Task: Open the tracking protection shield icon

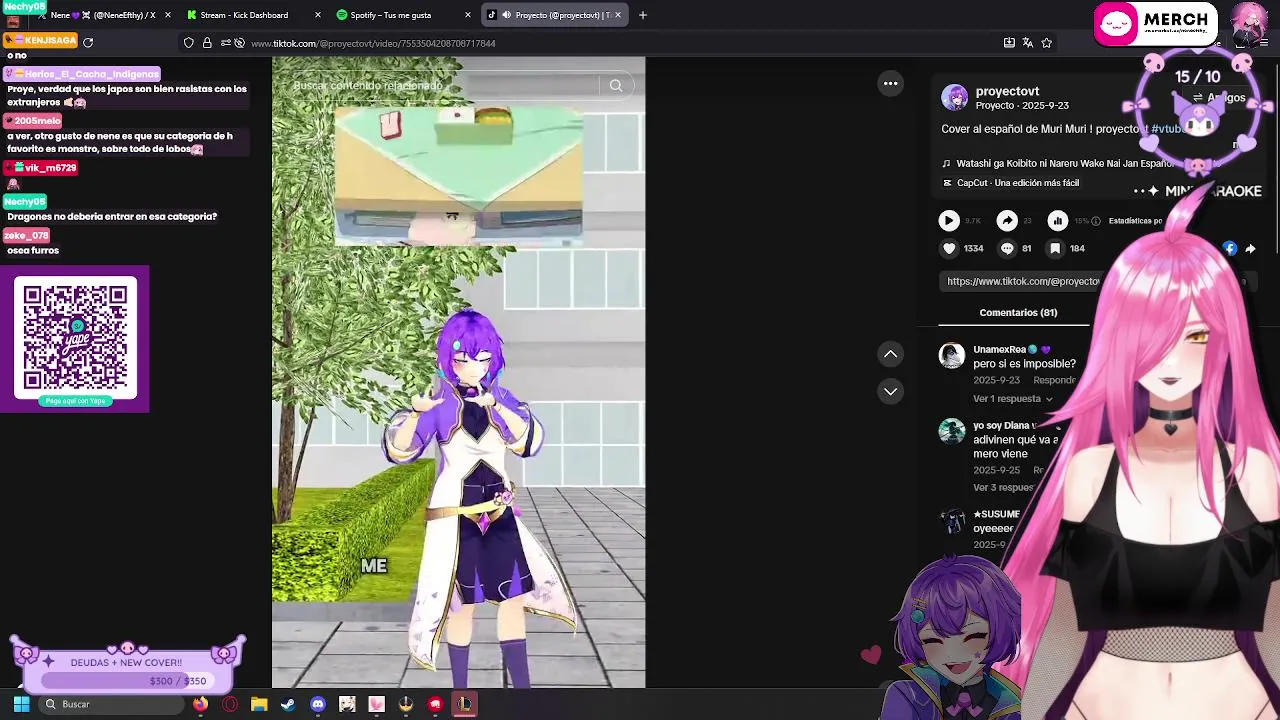Action: pyautogui.click(x=189, y=43)
